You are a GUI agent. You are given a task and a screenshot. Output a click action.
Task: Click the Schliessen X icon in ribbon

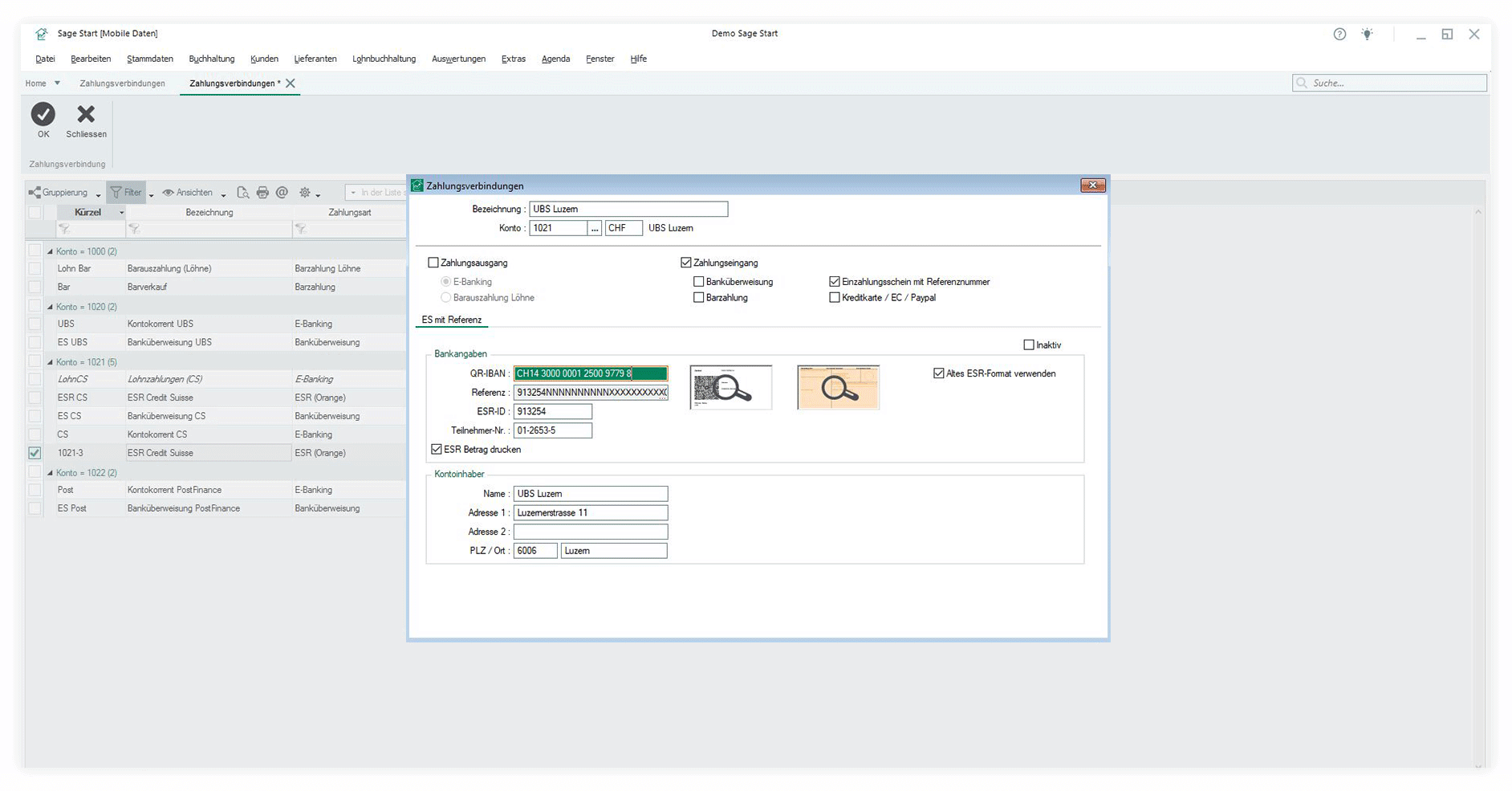click(x=86, y=114)
